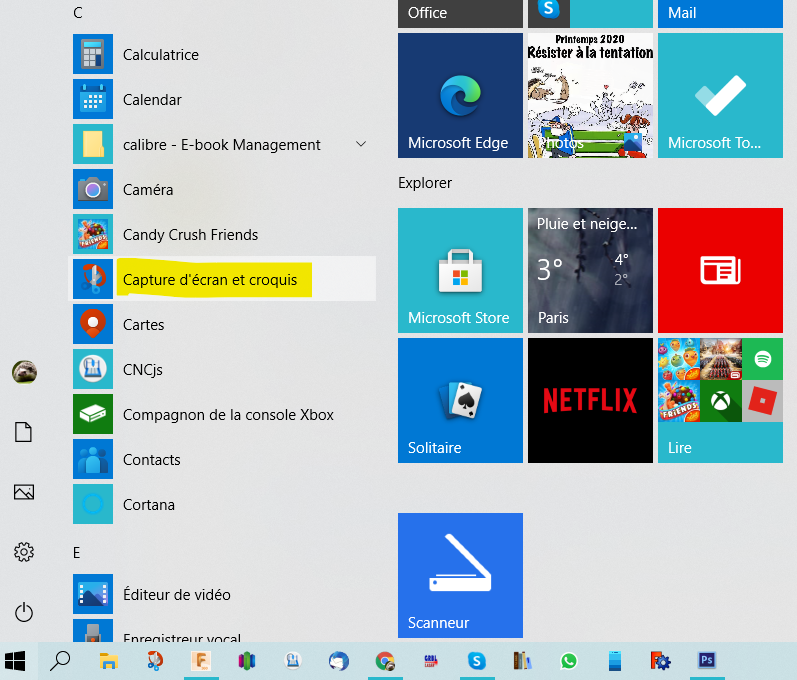
Task: Open Photoshop from the taskbar
Action: click(707, 661)
